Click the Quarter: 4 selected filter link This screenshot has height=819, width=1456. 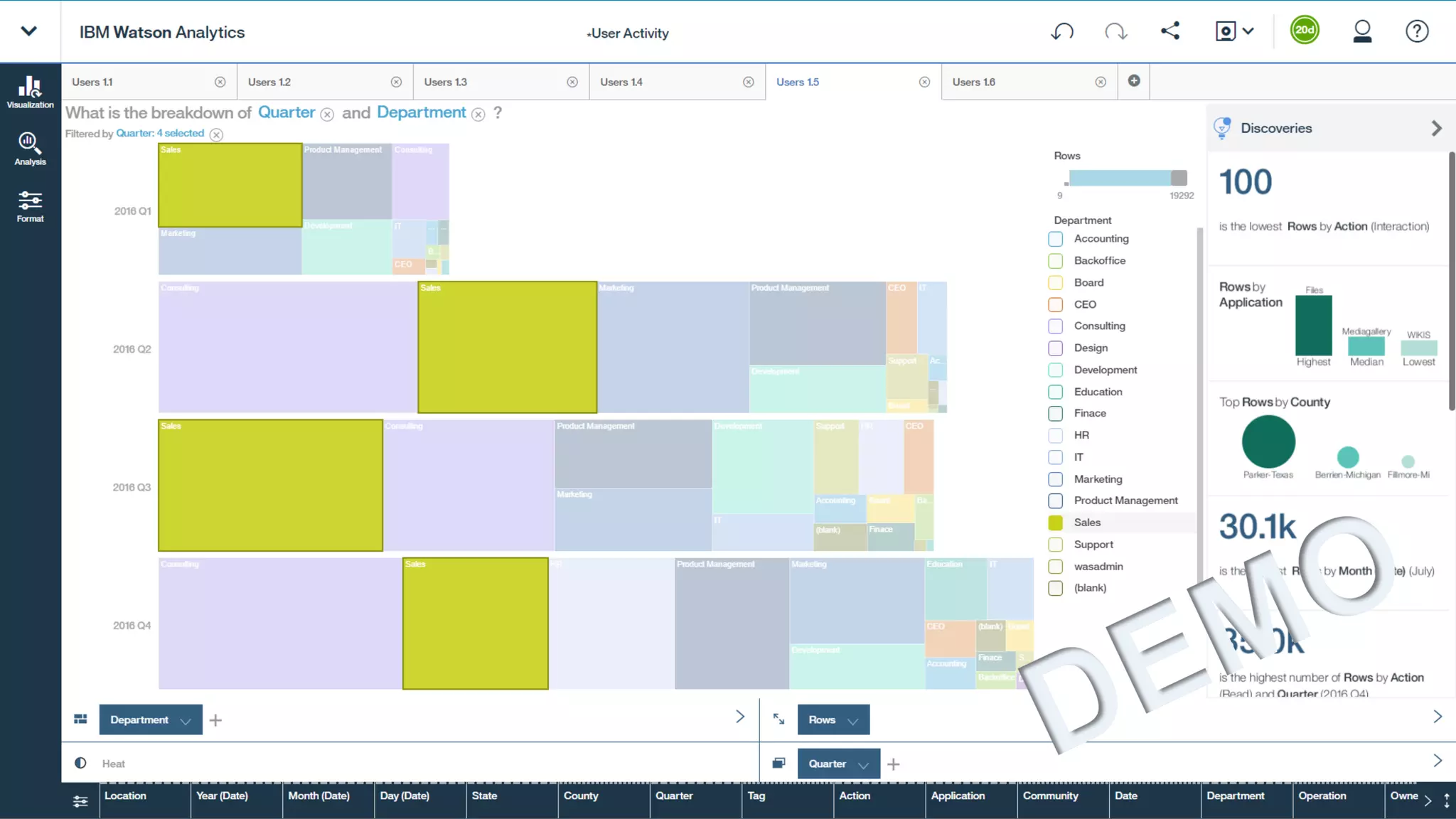tap(160, 134)
